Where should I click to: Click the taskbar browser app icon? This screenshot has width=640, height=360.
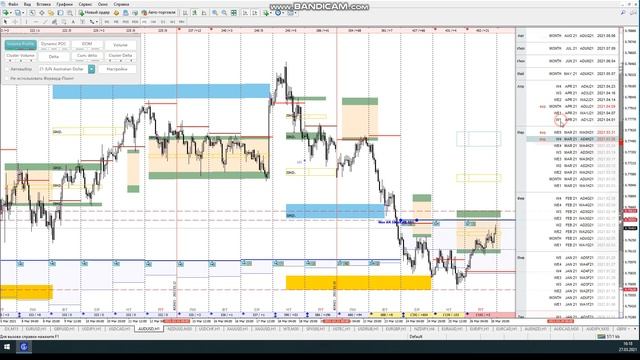[x=24, y=347]
